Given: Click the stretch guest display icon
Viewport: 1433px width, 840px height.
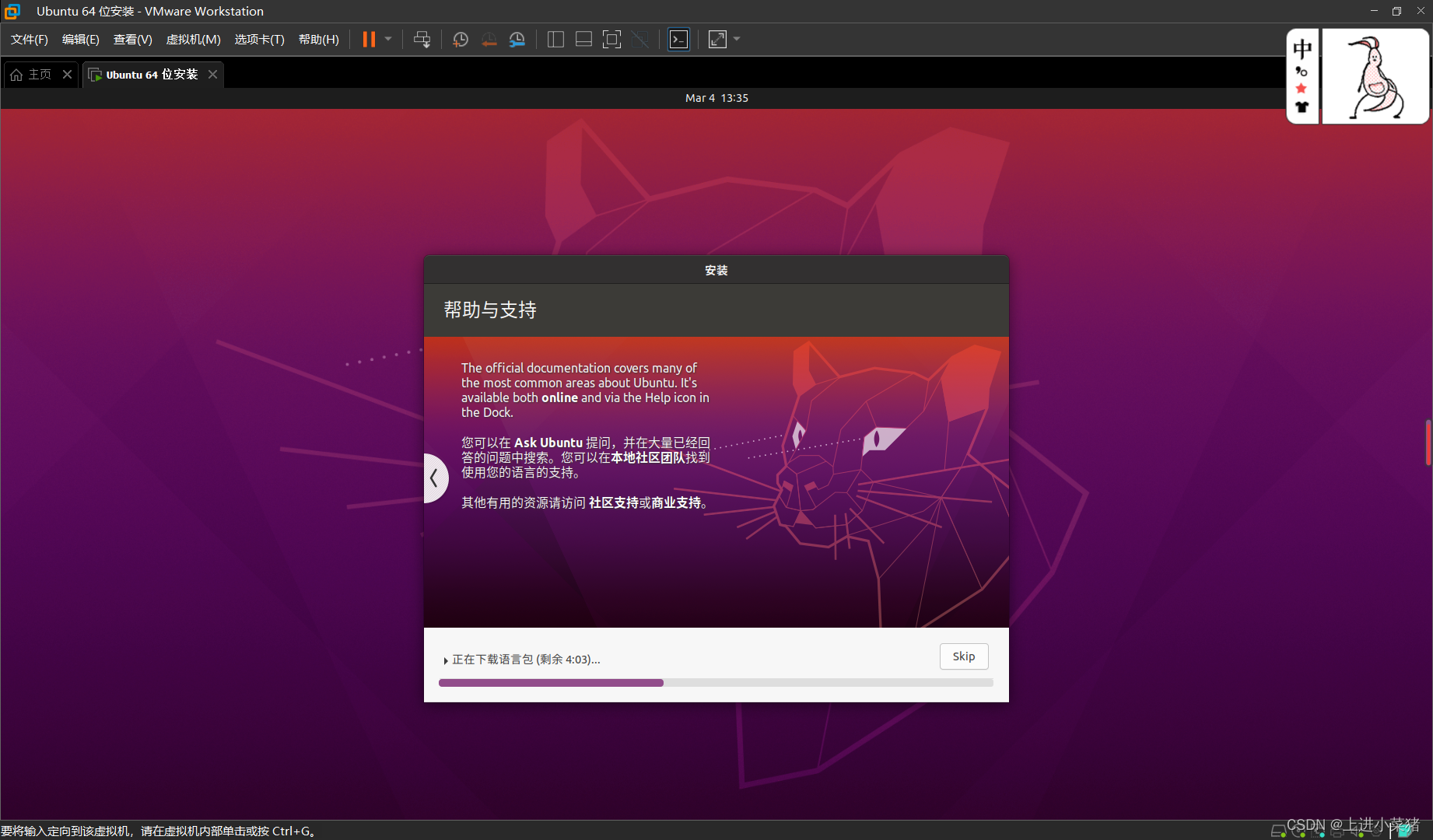Looking at the screenshot, I should click(717, 40).
